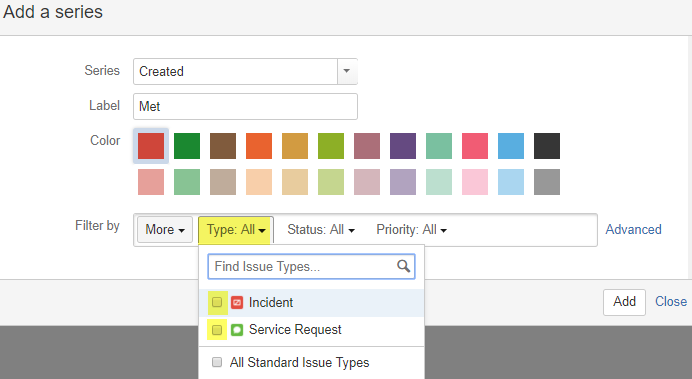Click the Add button

[624, 302]
